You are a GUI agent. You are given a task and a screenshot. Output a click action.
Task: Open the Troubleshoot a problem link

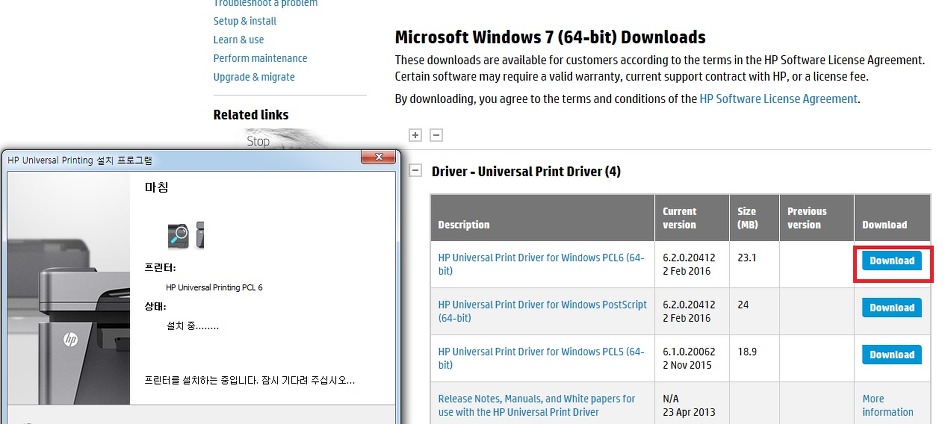pos(265,4)
